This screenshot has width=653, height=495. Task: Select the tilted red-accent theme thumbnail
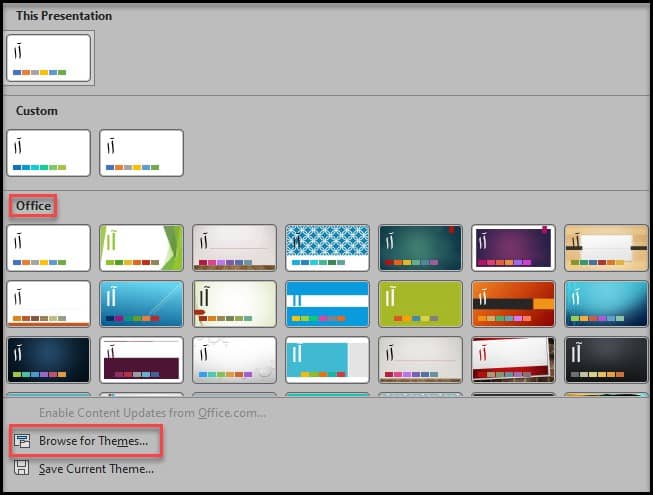(x=513, y=360)
